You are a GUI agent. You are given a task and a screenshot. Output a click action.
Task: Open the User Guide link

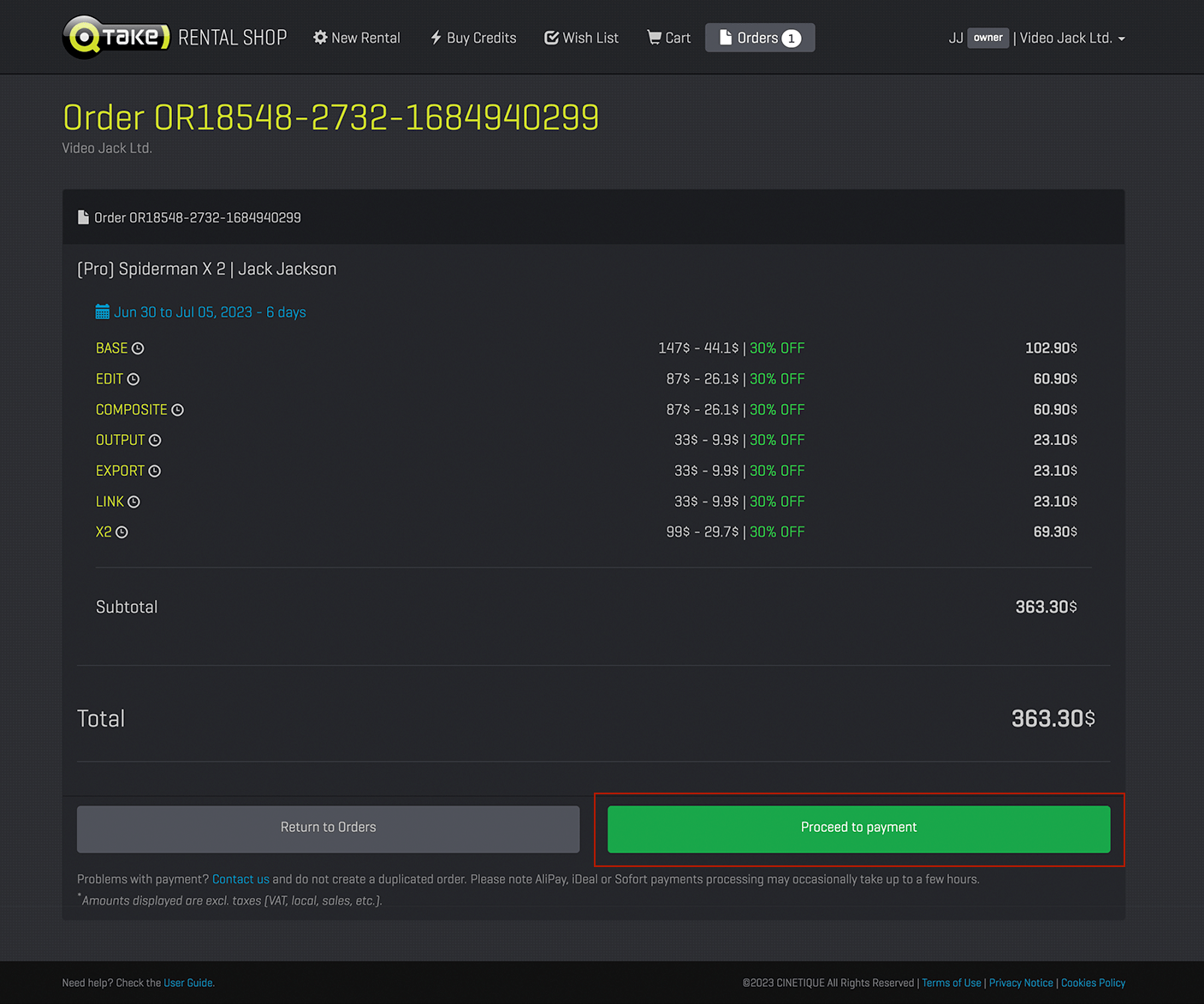click(x=188, y=983)
